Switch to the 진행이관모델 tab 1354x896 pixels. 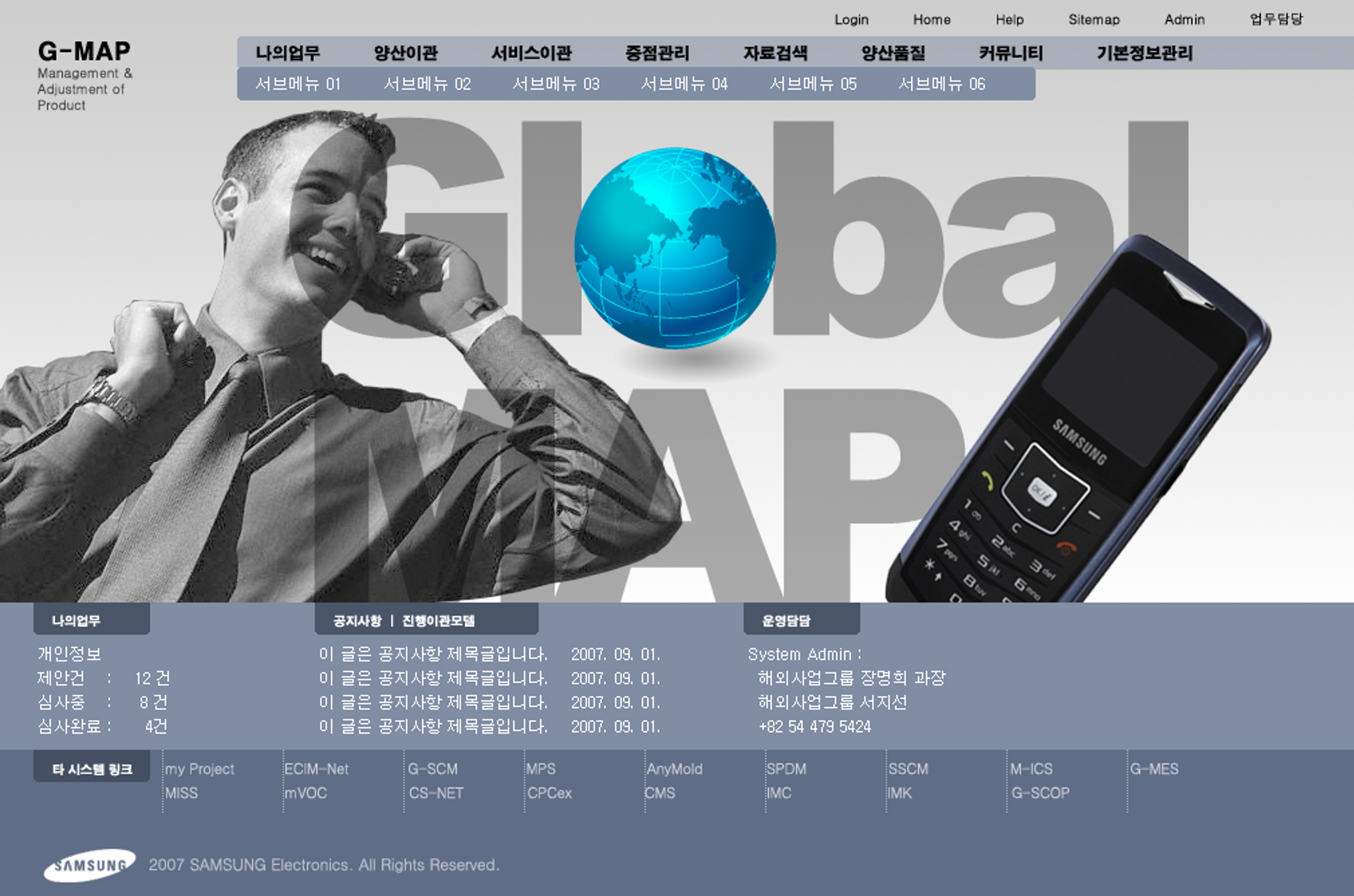(438, 621)
